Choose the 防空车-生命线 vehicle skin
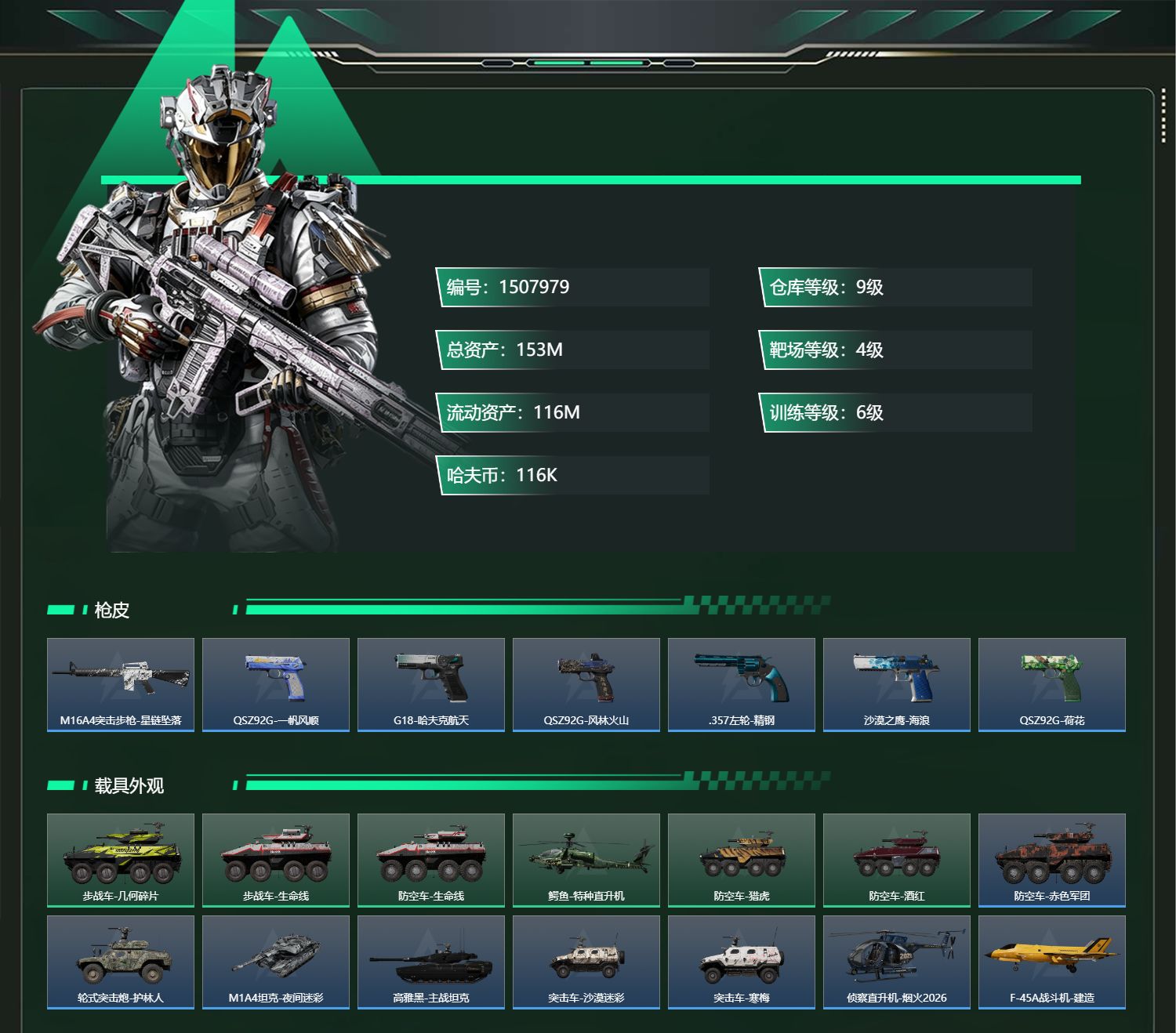1176x1033 pixels. click(431, 861)
